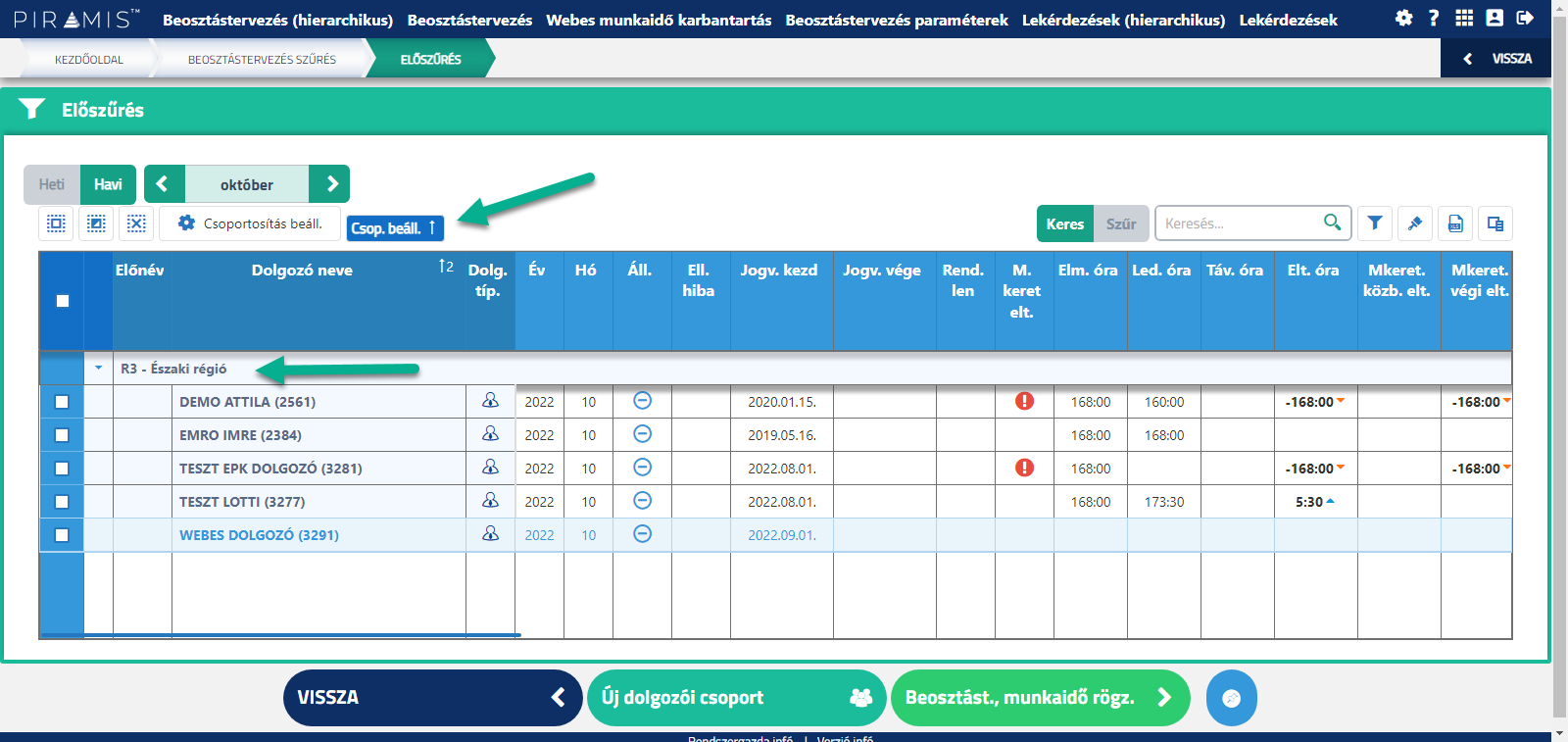Switch to the Heti weekly view

(52, 184)
